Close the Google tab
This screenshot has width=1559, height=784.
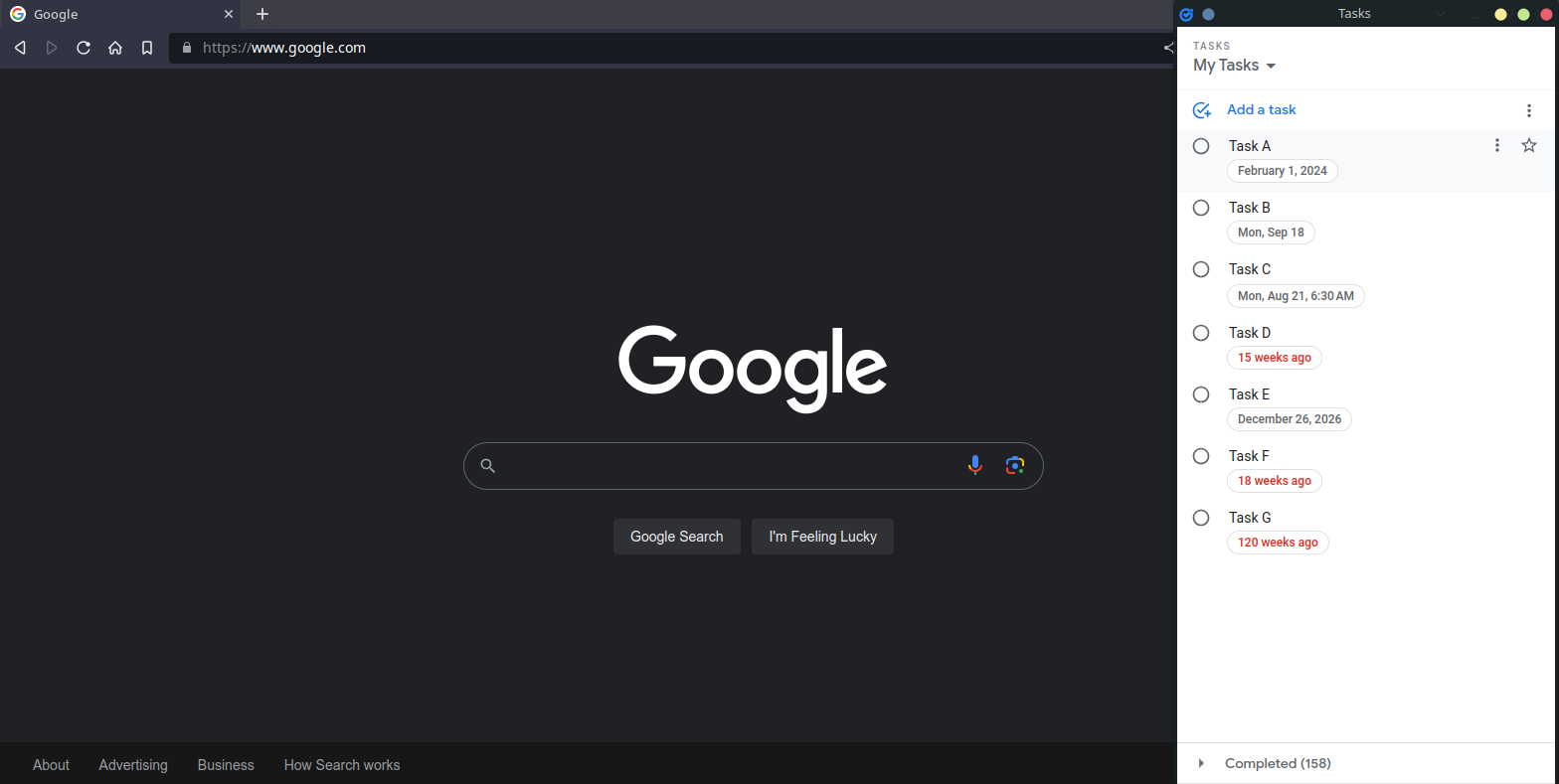pos(229,14)
